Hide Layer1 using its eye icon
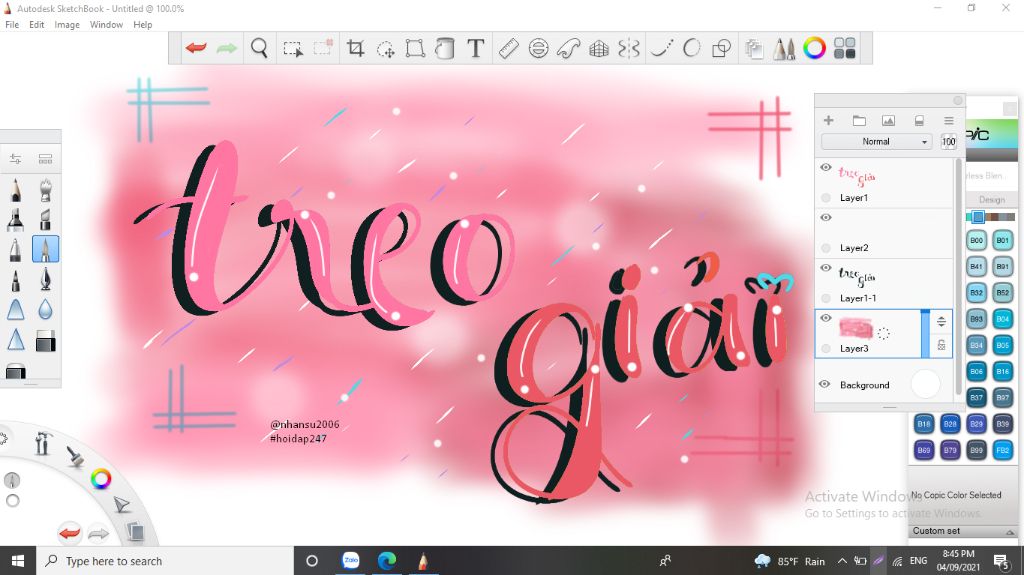This screenshot has height=575, width=1024. coord(825,168)
